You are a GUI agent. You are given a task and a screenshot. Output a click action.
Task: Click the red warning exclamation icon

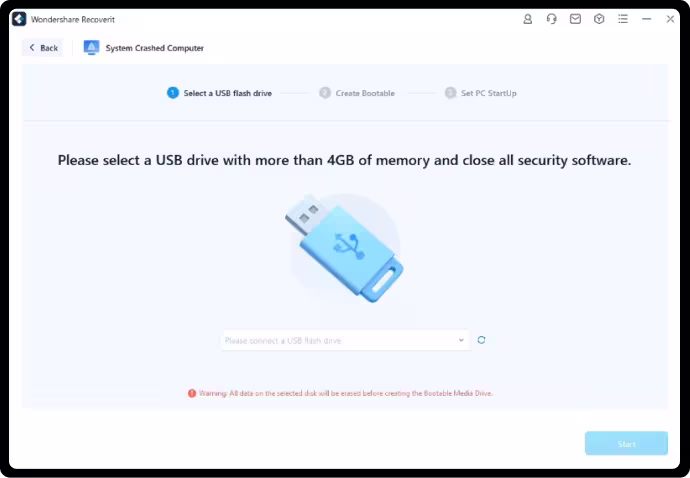tap(192, 393)
